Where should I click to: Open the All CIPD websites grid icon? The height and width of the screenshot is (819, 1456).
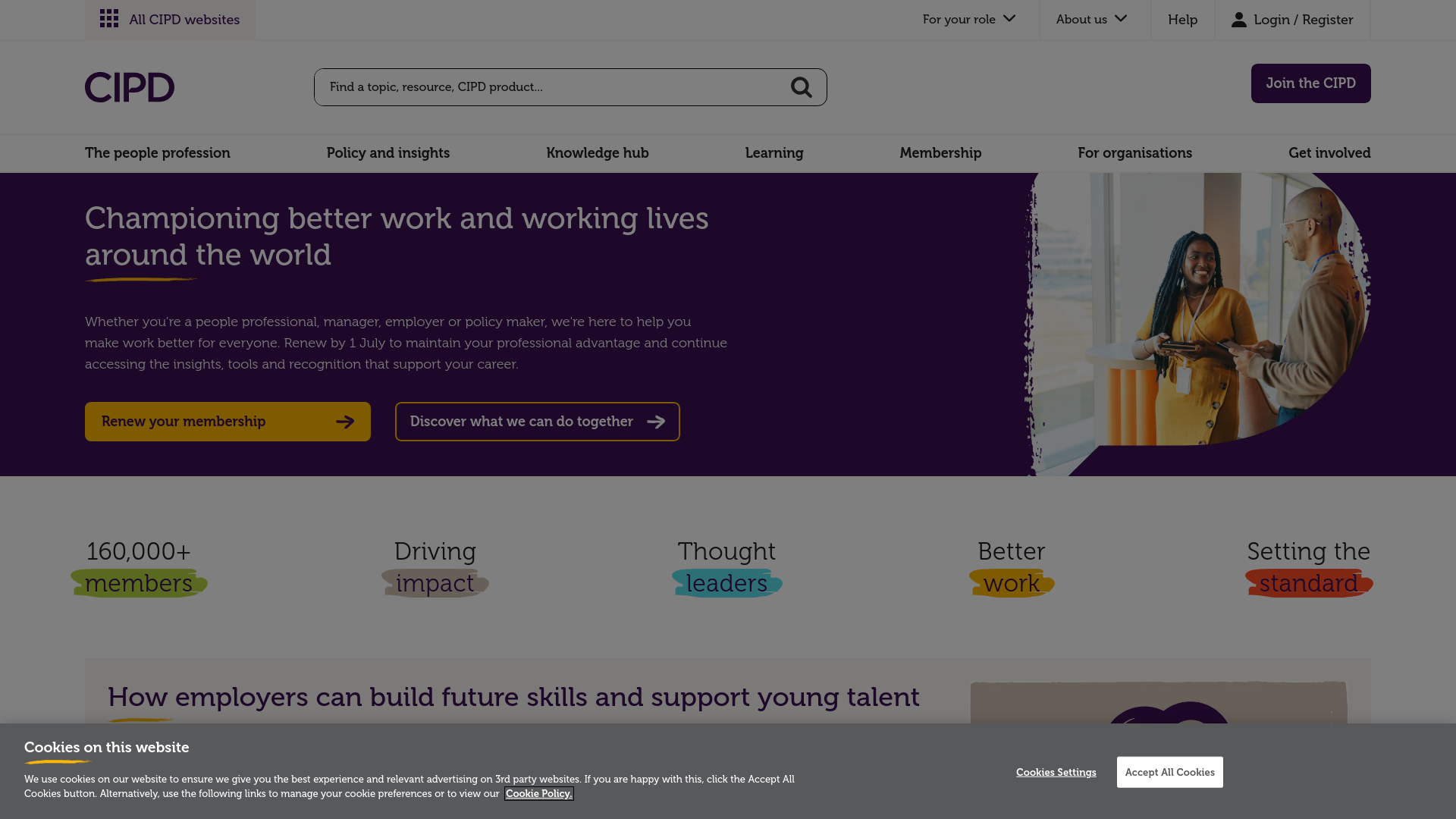(109, 19)
